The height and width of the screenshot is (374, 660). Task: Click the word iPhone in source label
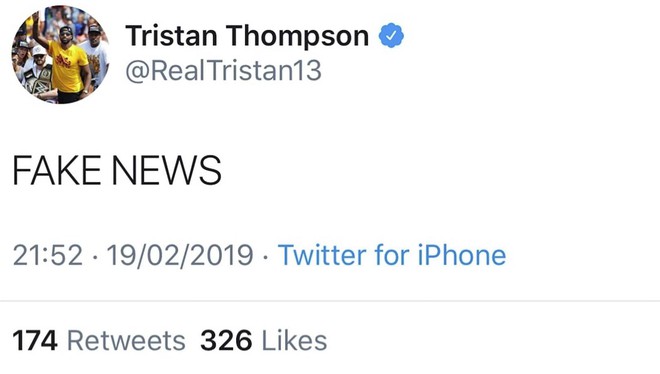[462, 255]
